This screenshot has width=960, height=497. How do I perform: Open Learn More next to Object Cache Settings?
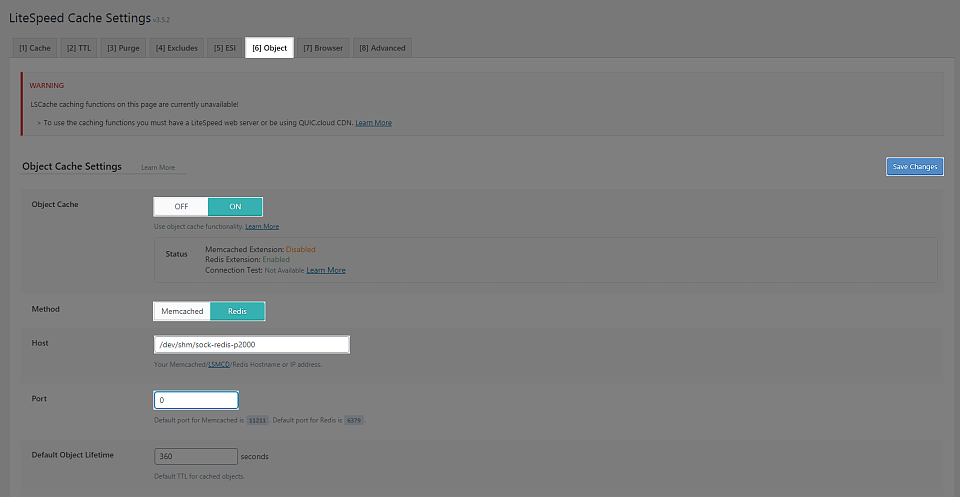(158, 167)
